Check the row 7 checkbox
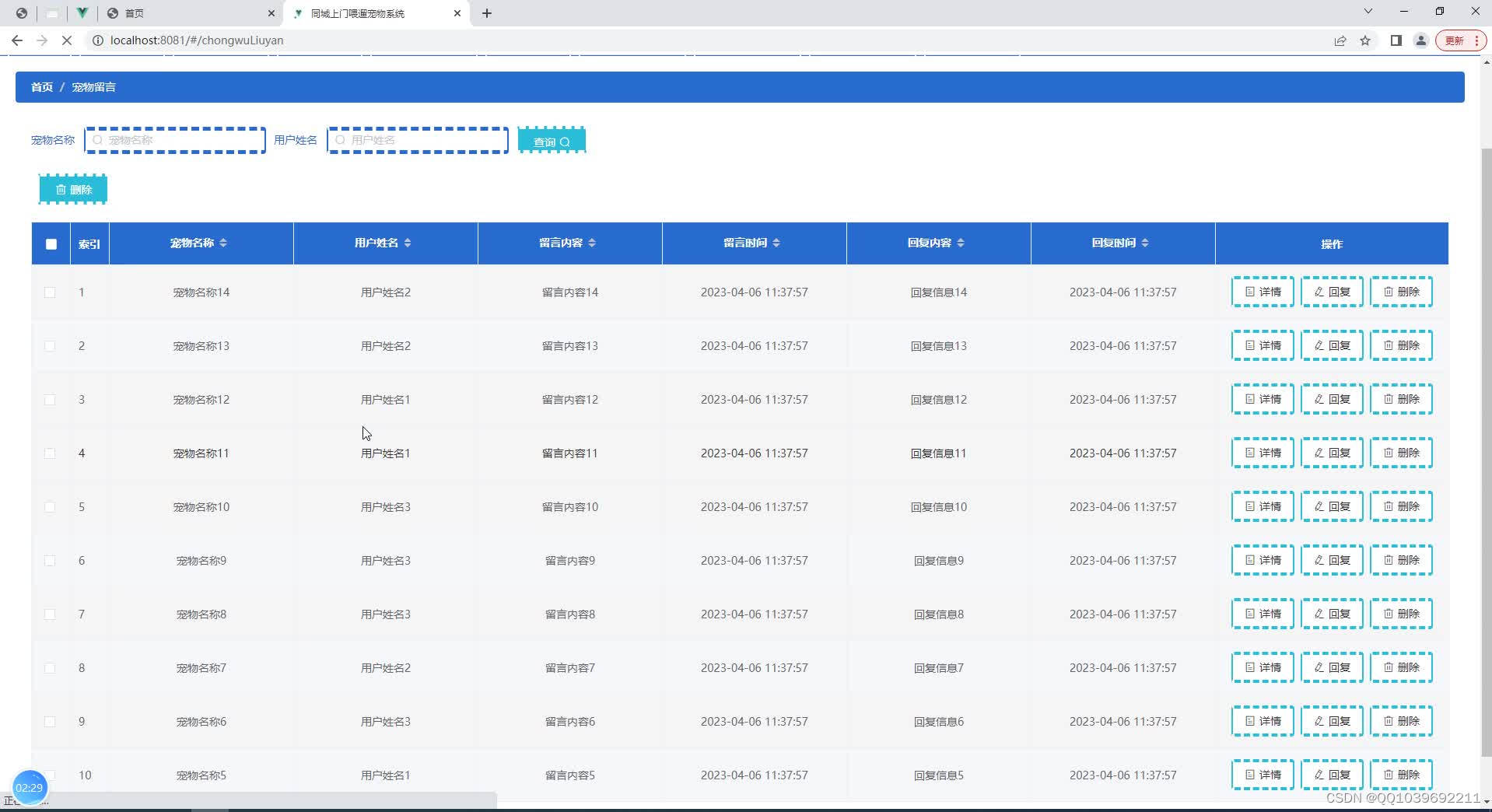The width and height of the screenshot is (1492, 812). (x=50, y=614)
